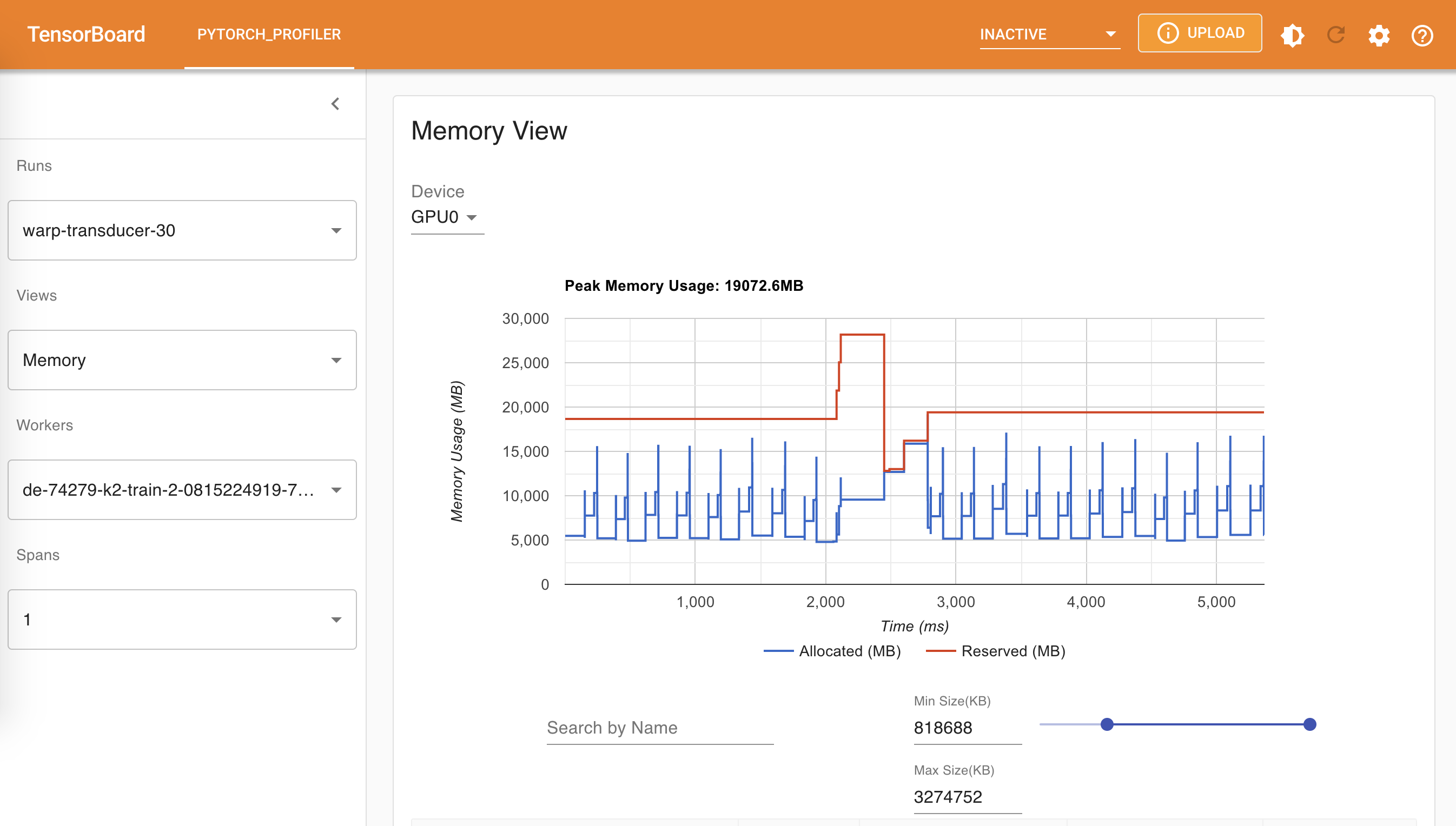Open the Views dropdown showing Memory
This screenshot has width=1456, height=826.
[x=182, y=360]
